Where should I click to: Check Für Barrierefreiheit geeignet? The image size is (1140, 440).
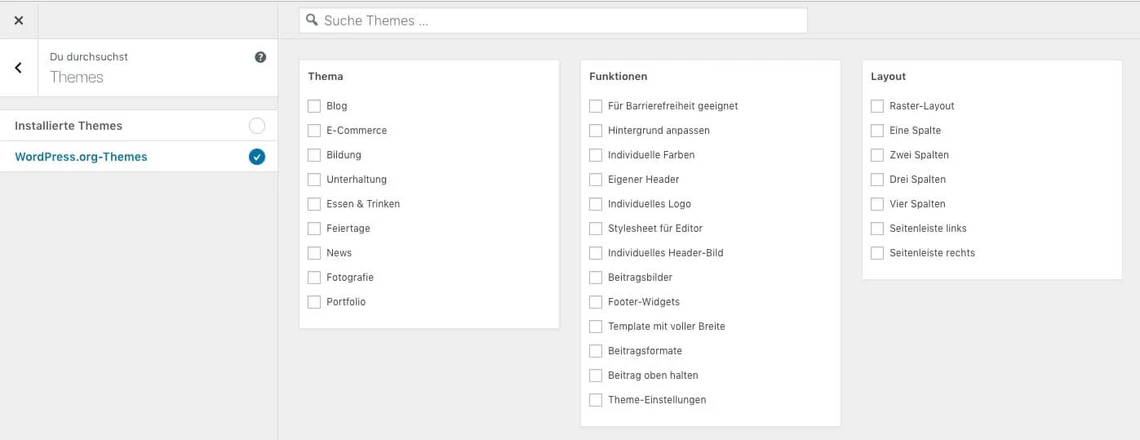tap(596, 106)
